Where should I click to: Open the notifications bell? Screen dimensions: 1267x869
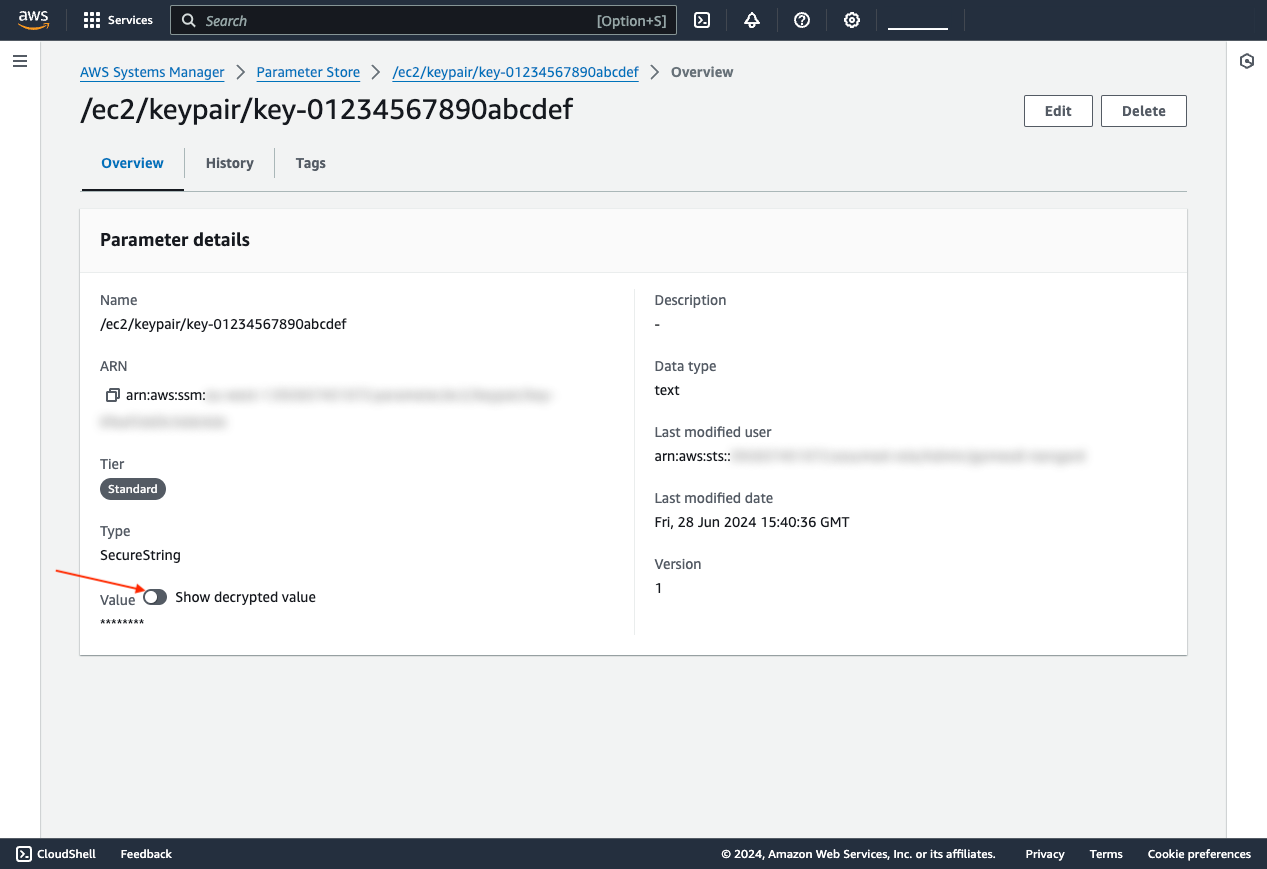coord(751,20)
